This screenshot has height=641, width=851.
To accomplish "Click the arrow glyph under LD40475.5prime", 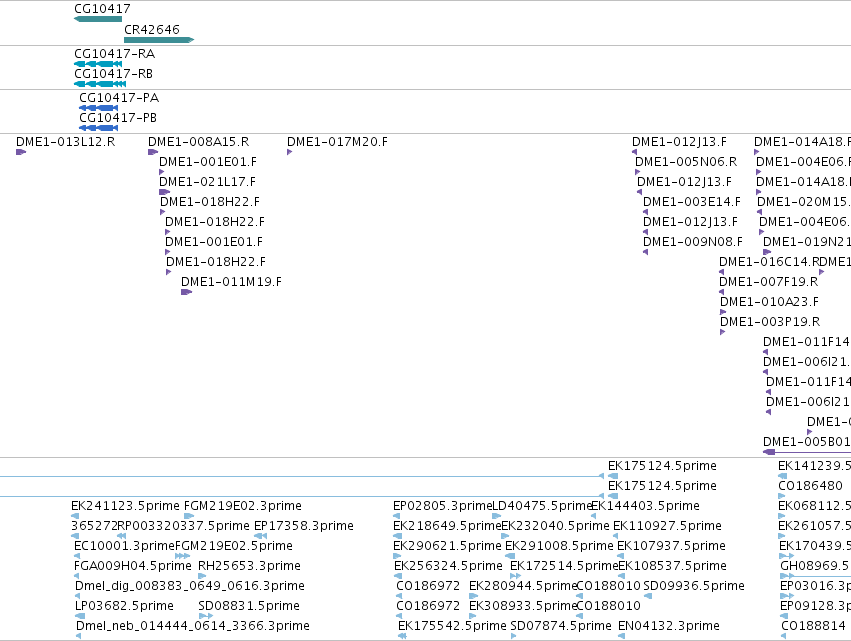I will pos(497,516).
